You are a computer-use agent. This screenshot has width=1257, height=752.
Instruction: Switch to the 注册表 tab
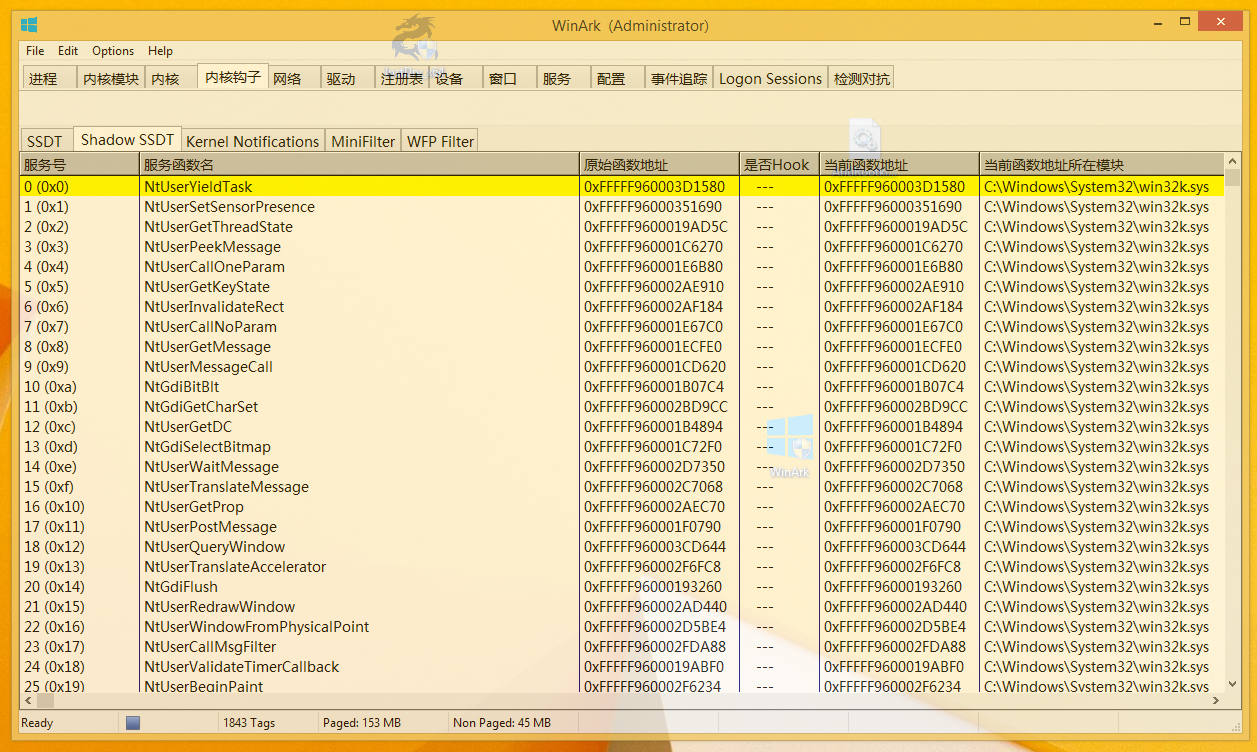(x=402, y=79)
